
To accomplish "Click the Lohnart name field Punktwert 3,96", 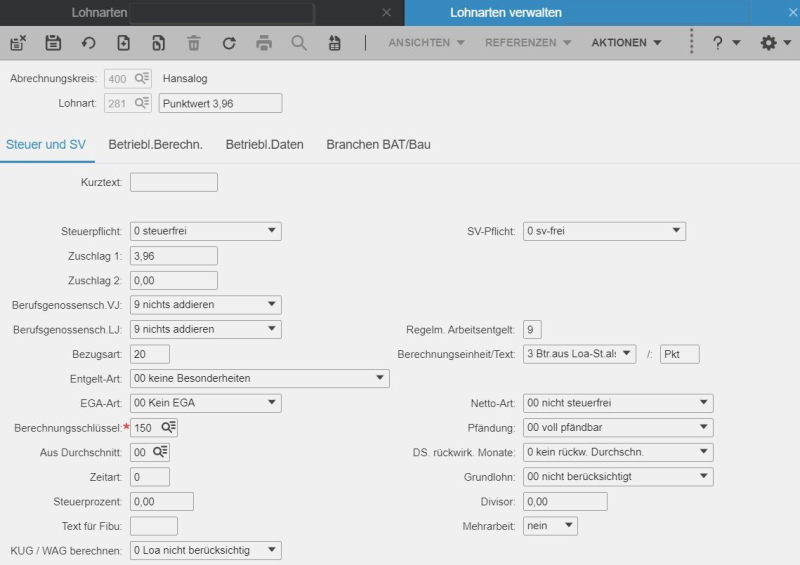I will tap(220, 103).
